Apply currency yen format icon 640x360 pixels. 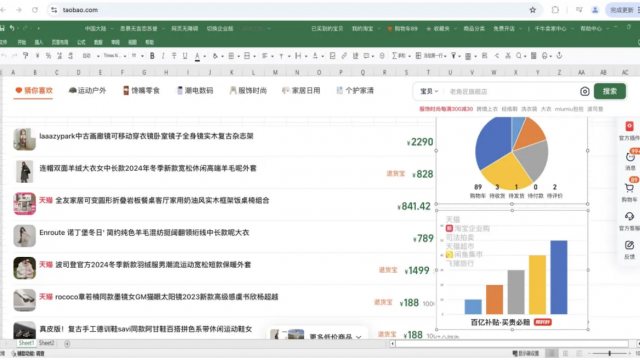[37, 56]
